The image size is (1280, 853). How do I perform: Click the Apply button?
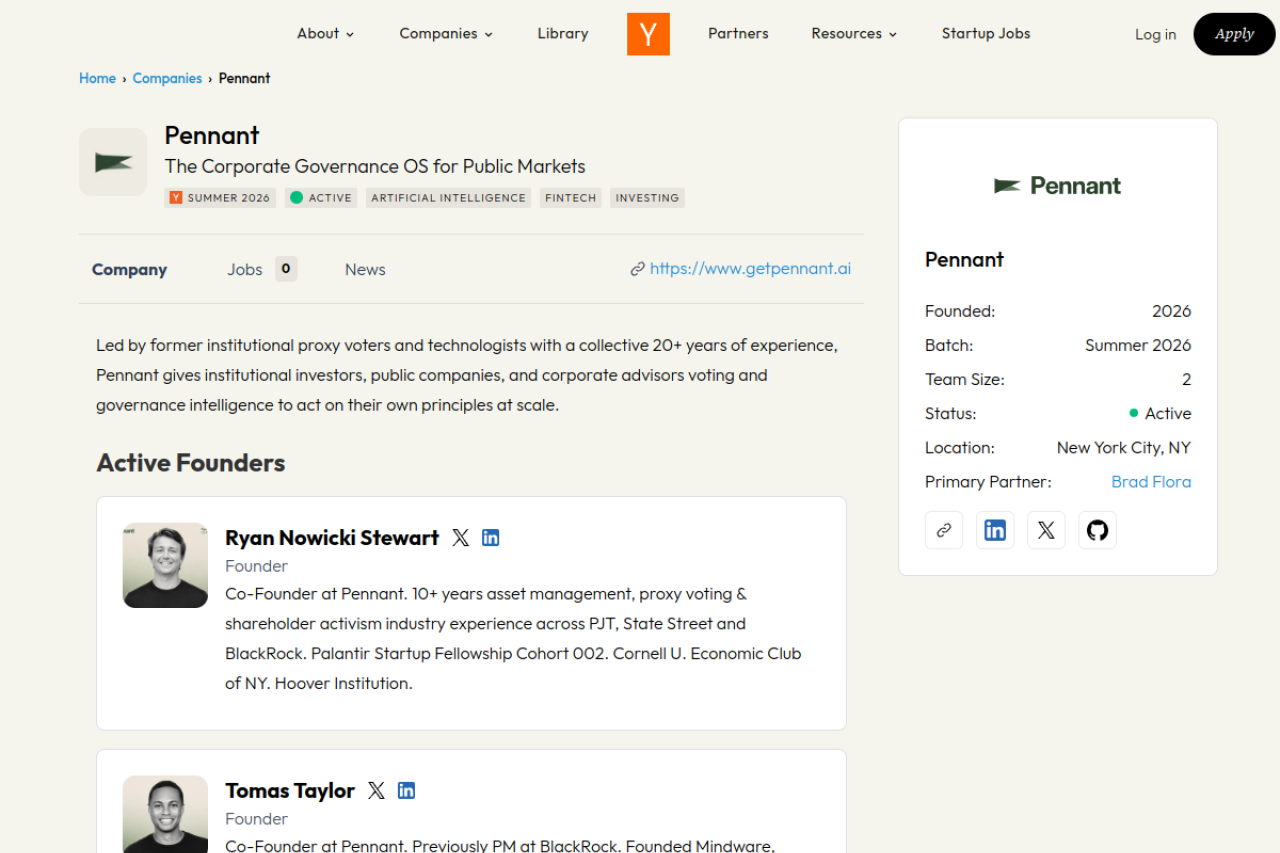[1234, 34]
